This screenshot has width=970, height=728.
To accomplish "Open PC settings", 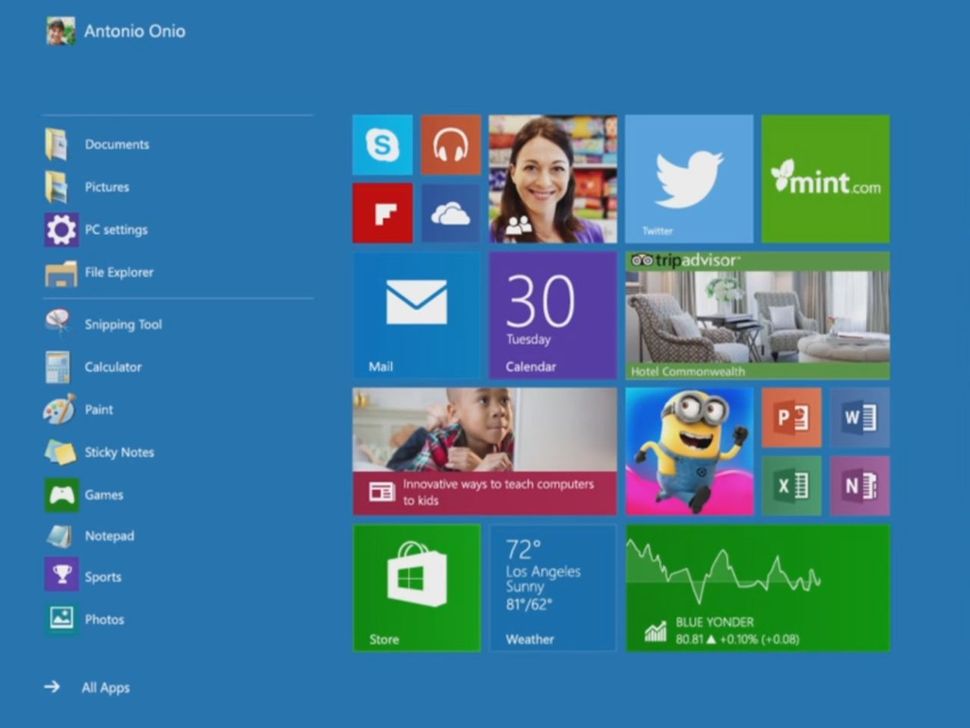I will tap(118, 229).
